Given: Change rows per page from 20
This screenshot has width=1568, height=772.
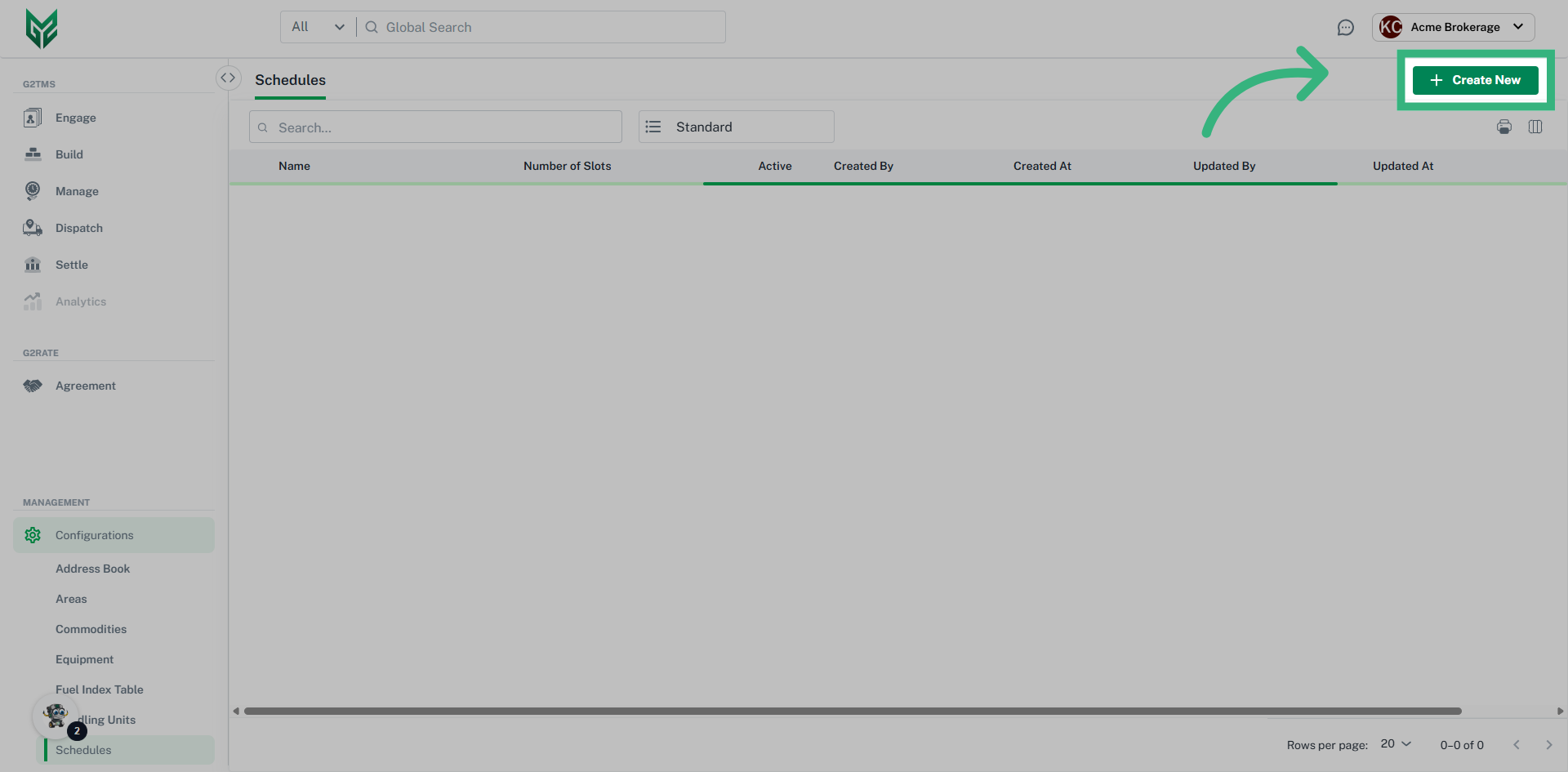Looking at the screenshot, I should (1394, 744).
